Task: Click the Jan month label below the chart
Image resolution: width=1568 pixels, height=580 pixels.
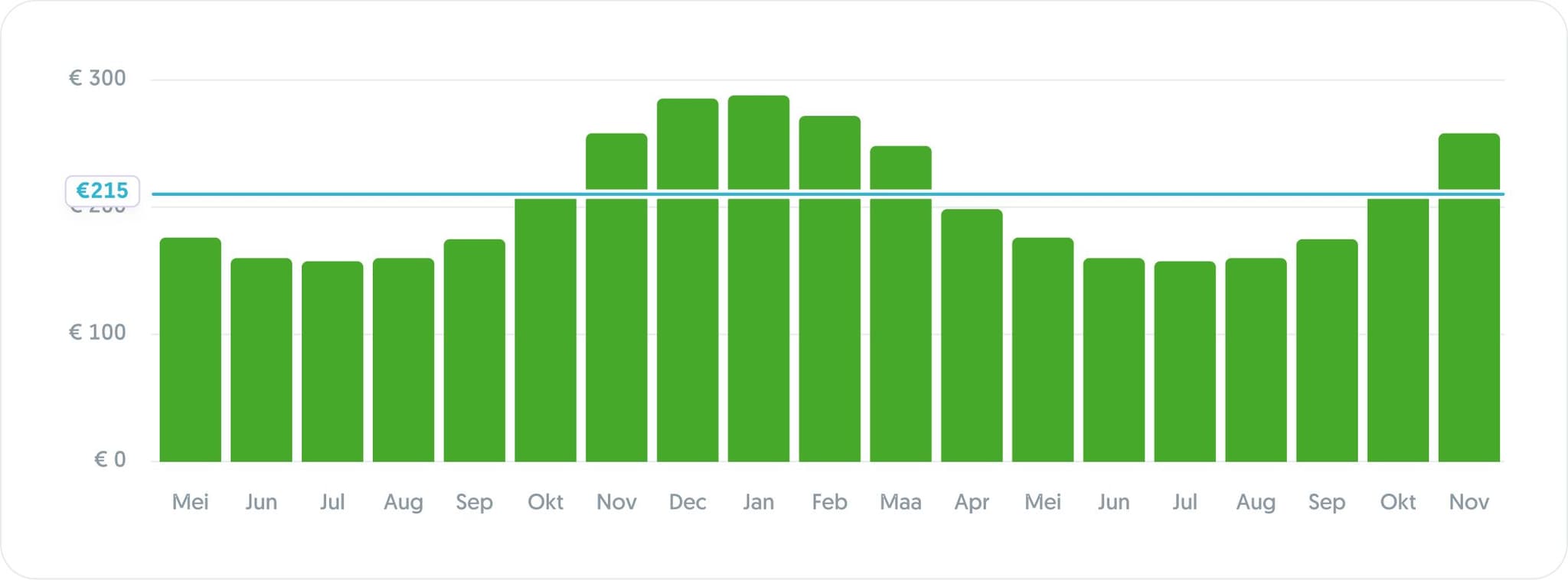Action: pos(758,502)
